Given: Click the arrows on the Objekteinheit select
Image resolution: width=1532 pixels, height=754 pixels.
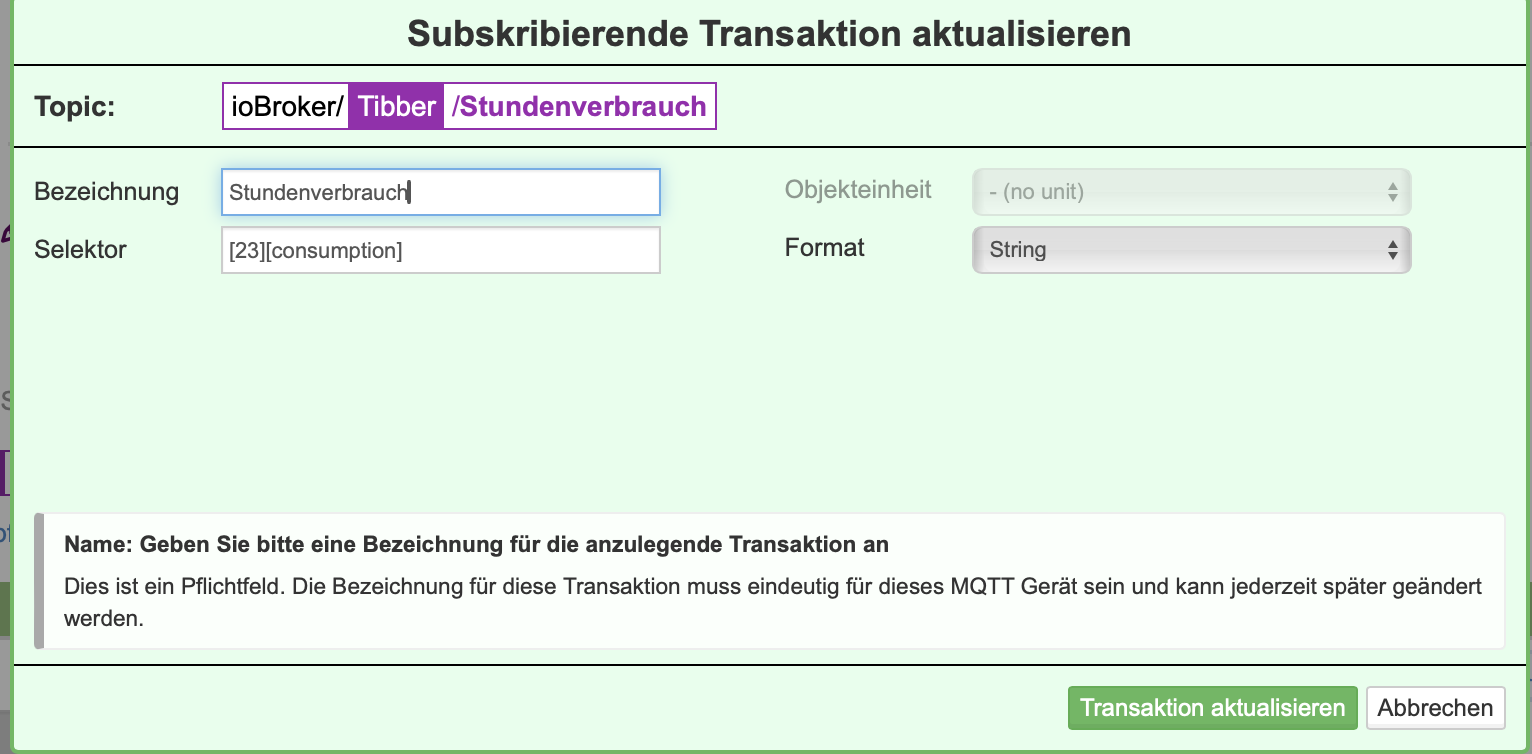Looking at the screenshot, I should coord(1392,192).
